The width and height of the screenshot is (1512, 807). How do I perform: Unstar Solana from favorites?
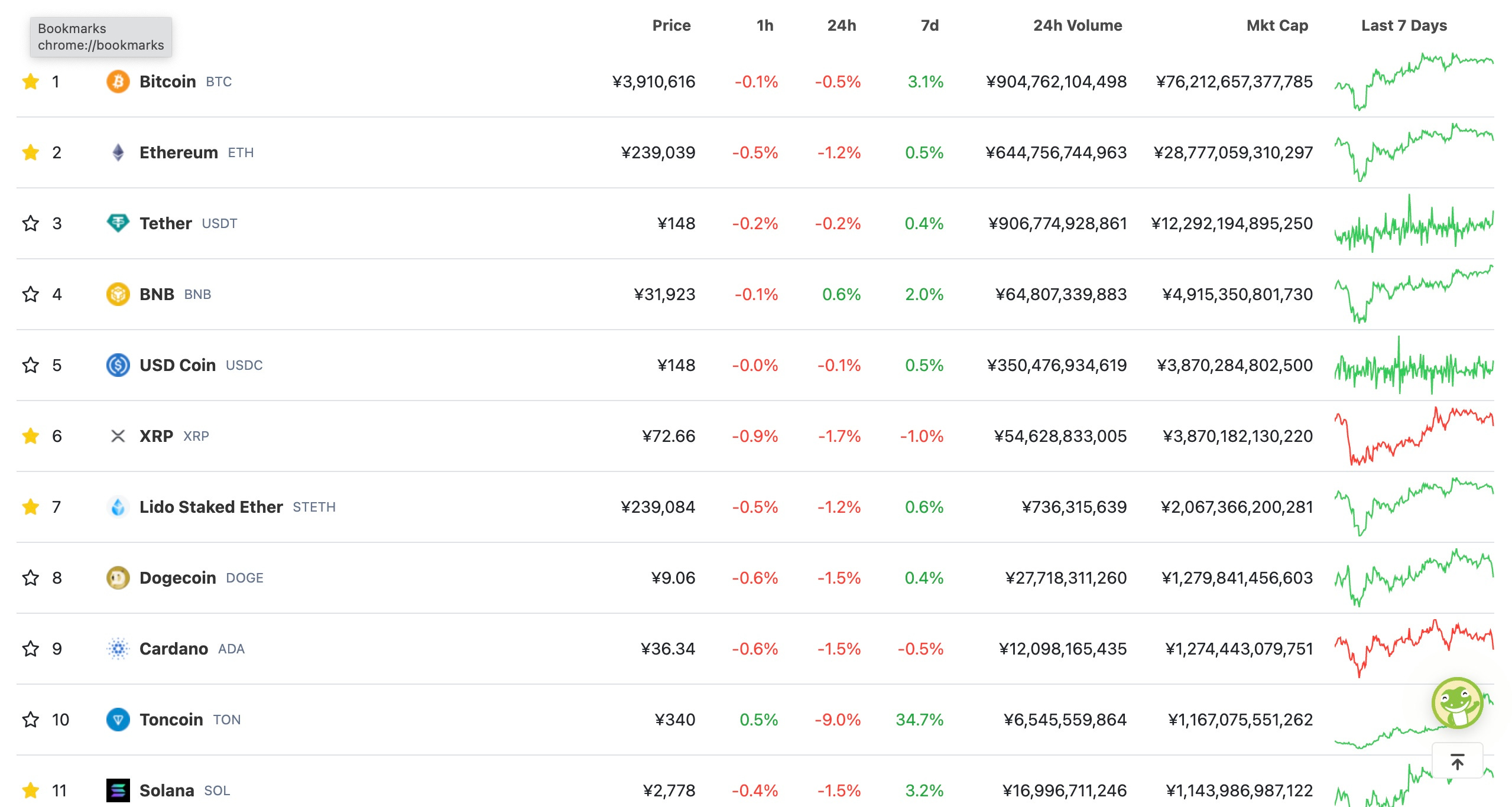tap(31, 790)
